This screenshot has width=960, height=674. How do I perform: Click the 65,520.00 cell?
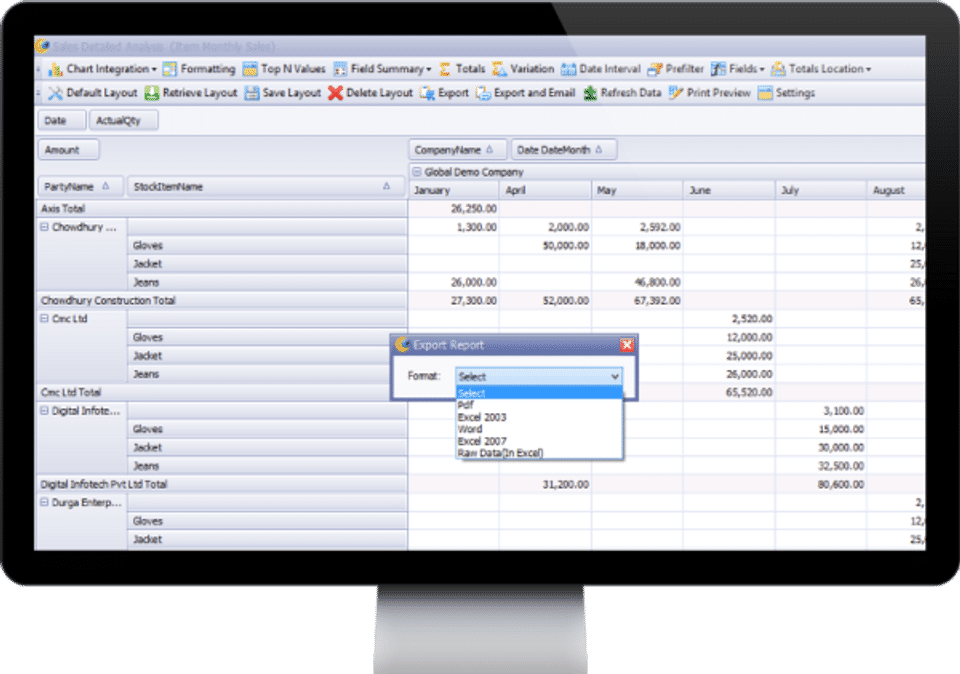click(x=729, y=392)
